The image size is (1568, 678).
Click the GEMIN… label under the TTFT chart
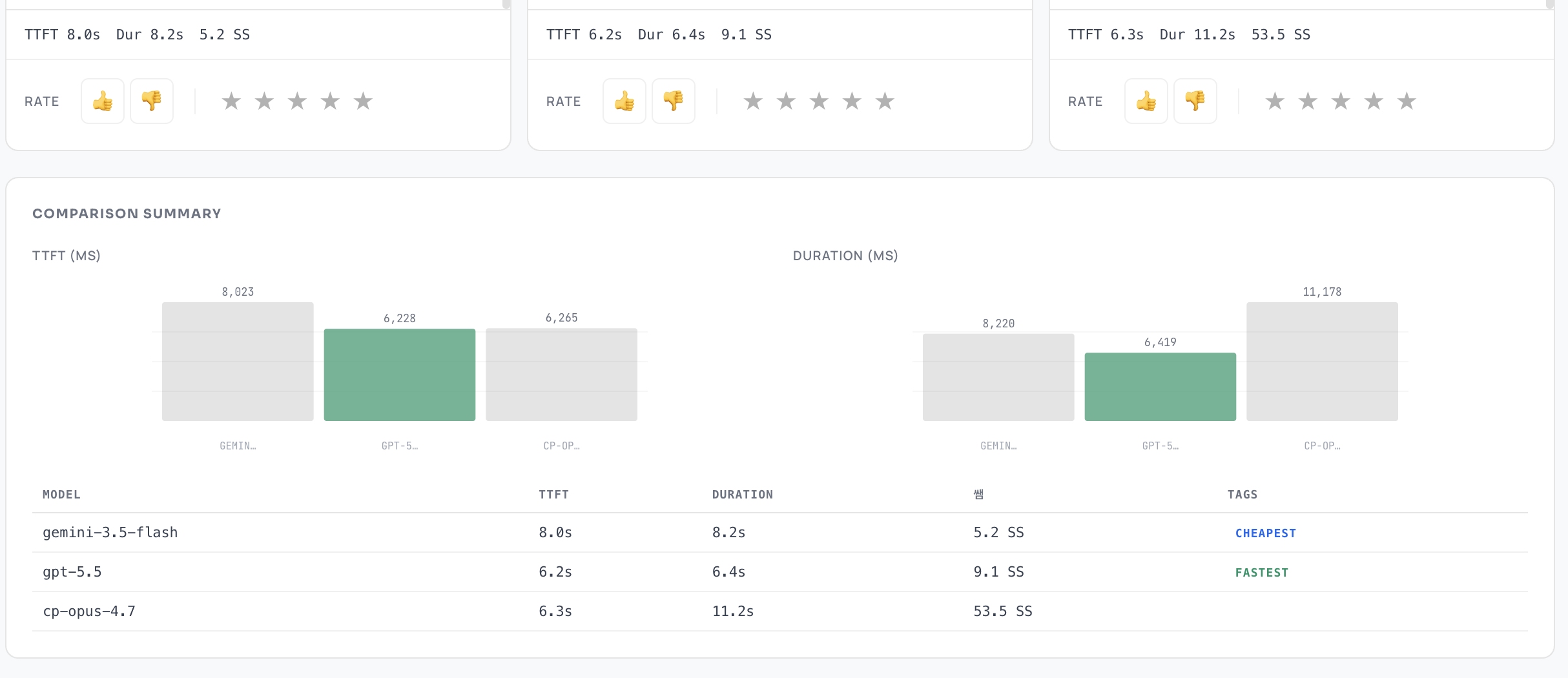pyautogui.click(x=238, y=446)
